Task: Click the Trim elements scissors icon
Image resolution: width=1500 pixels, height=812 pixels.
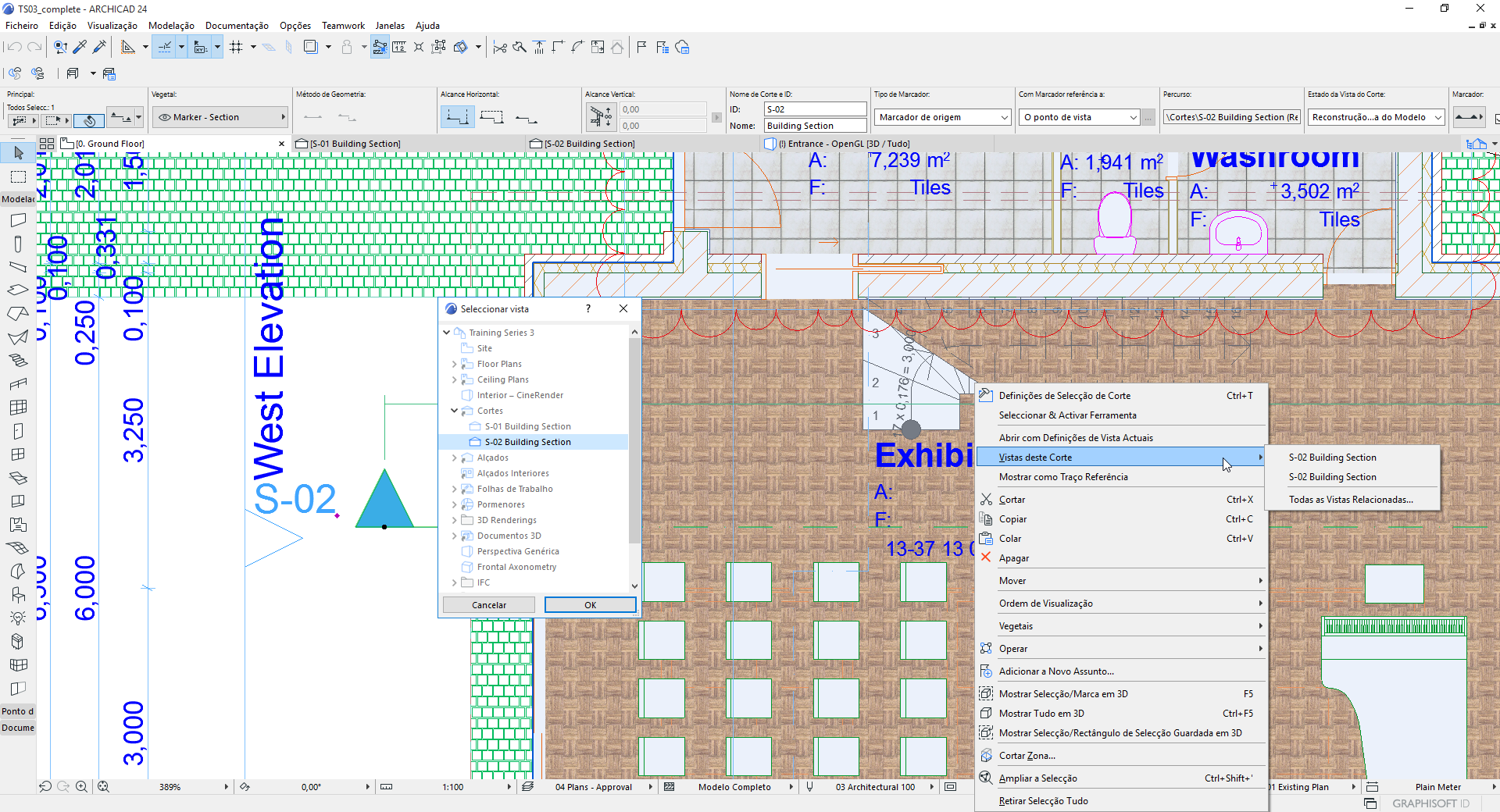Action: click(498, 47)
